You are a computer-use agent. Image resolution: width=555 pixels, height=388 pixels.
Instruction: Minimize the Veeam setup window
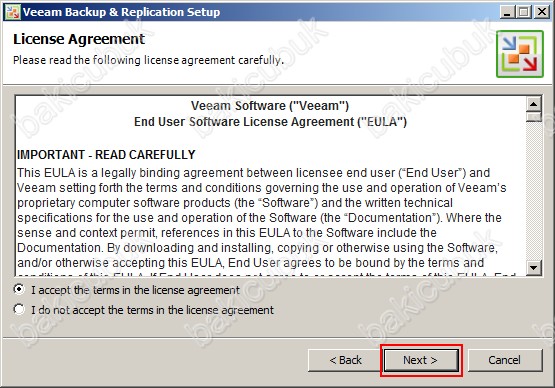click(x=507, y=12)
